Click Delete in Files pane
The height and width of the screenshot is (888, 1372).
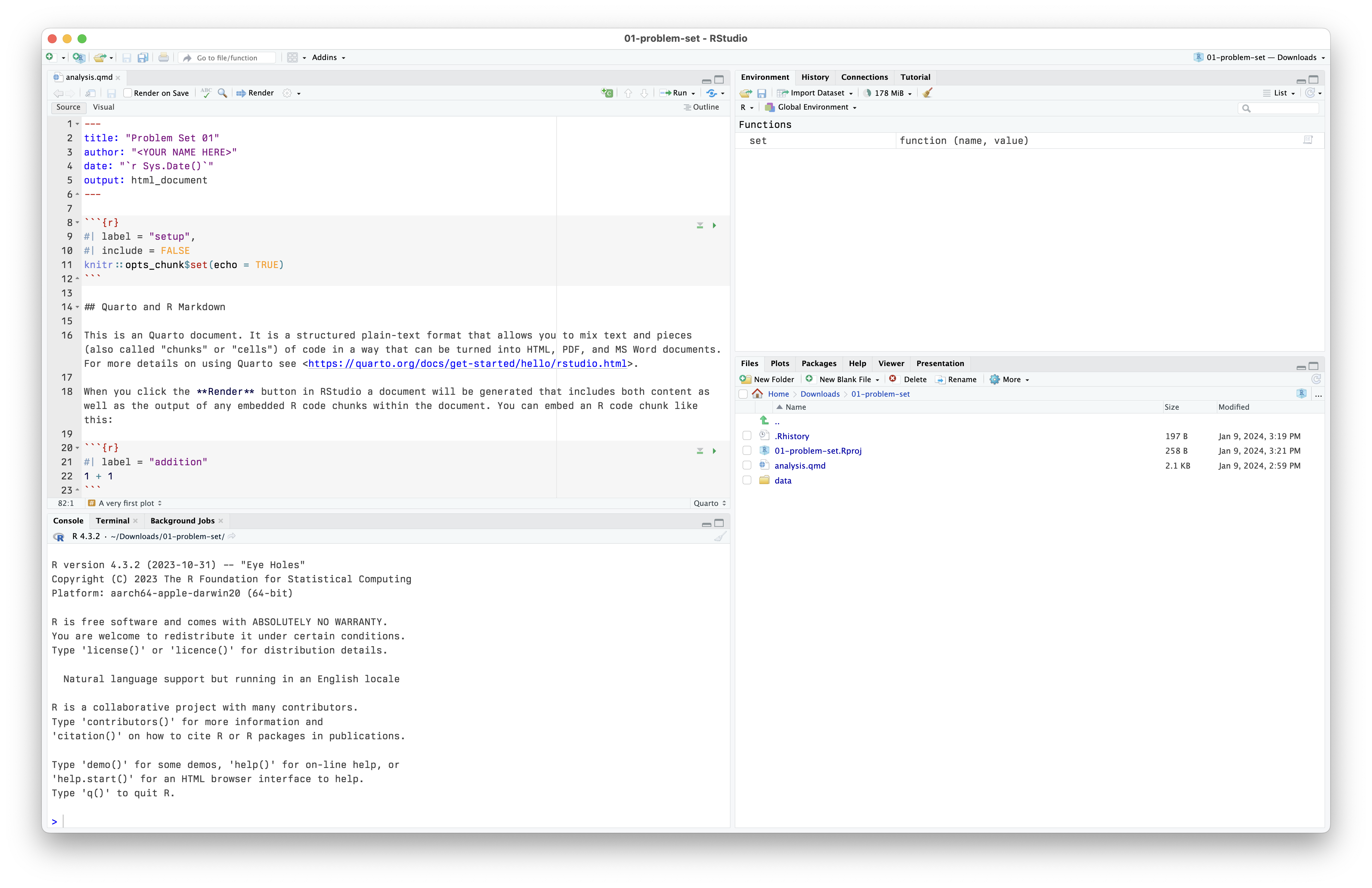[x=908, y=379]
